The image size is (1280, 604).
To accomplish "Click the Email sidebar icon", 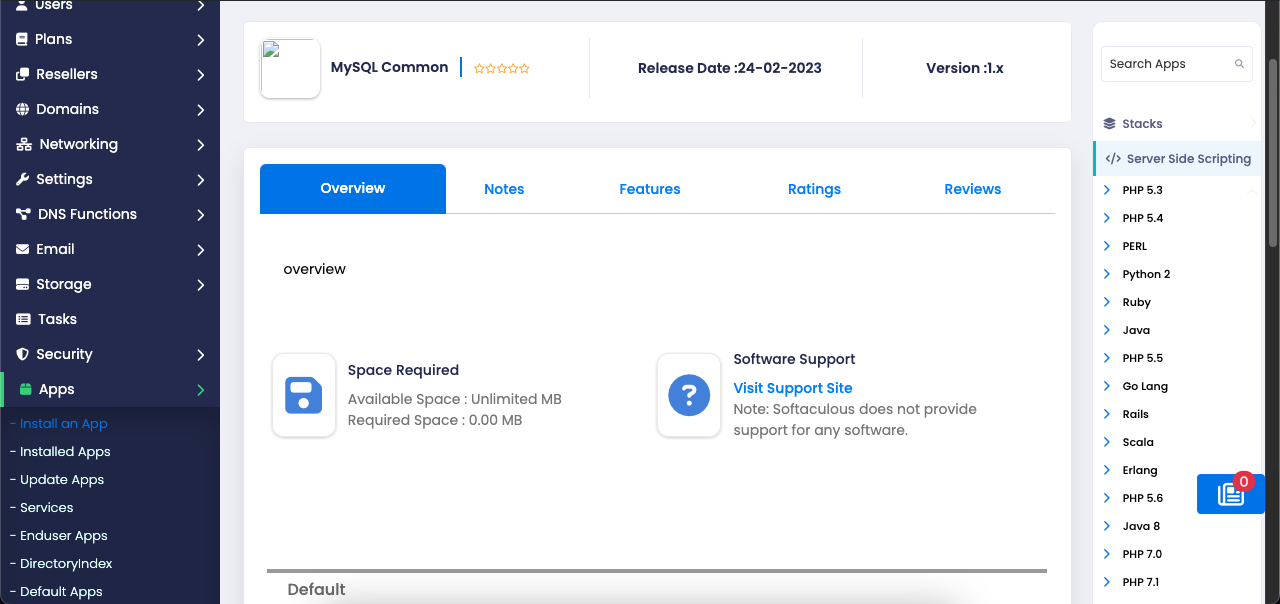I will (22, 249).
